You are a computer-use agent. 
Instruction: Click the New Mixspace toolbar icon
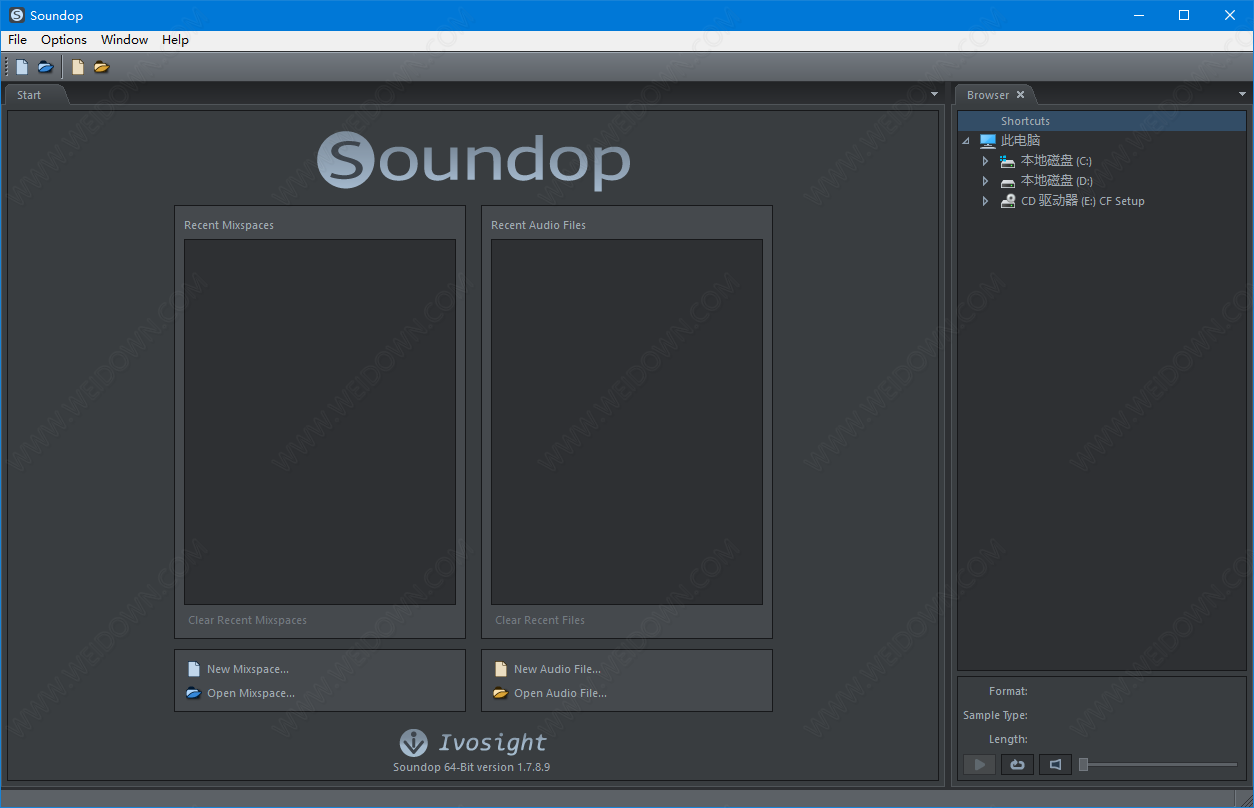pyautogui.click(x=22, y=67)
